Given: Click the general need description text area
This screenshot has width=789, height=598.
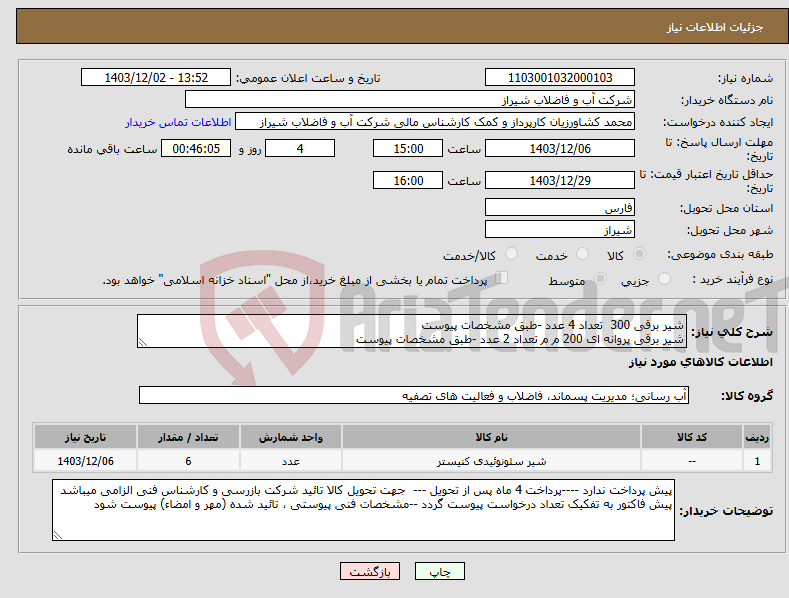Looking at the screenshot, I should point(412,331).
